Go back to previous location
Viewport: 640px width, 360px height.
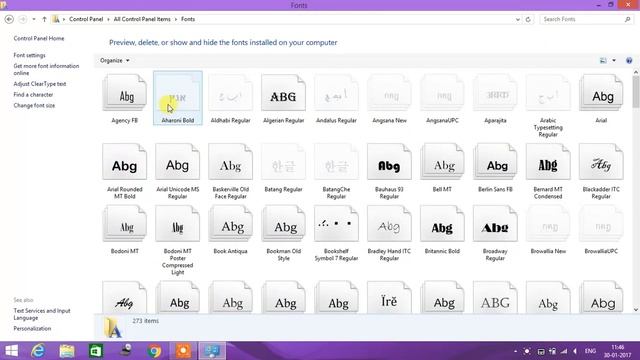[x=9, y=19]
